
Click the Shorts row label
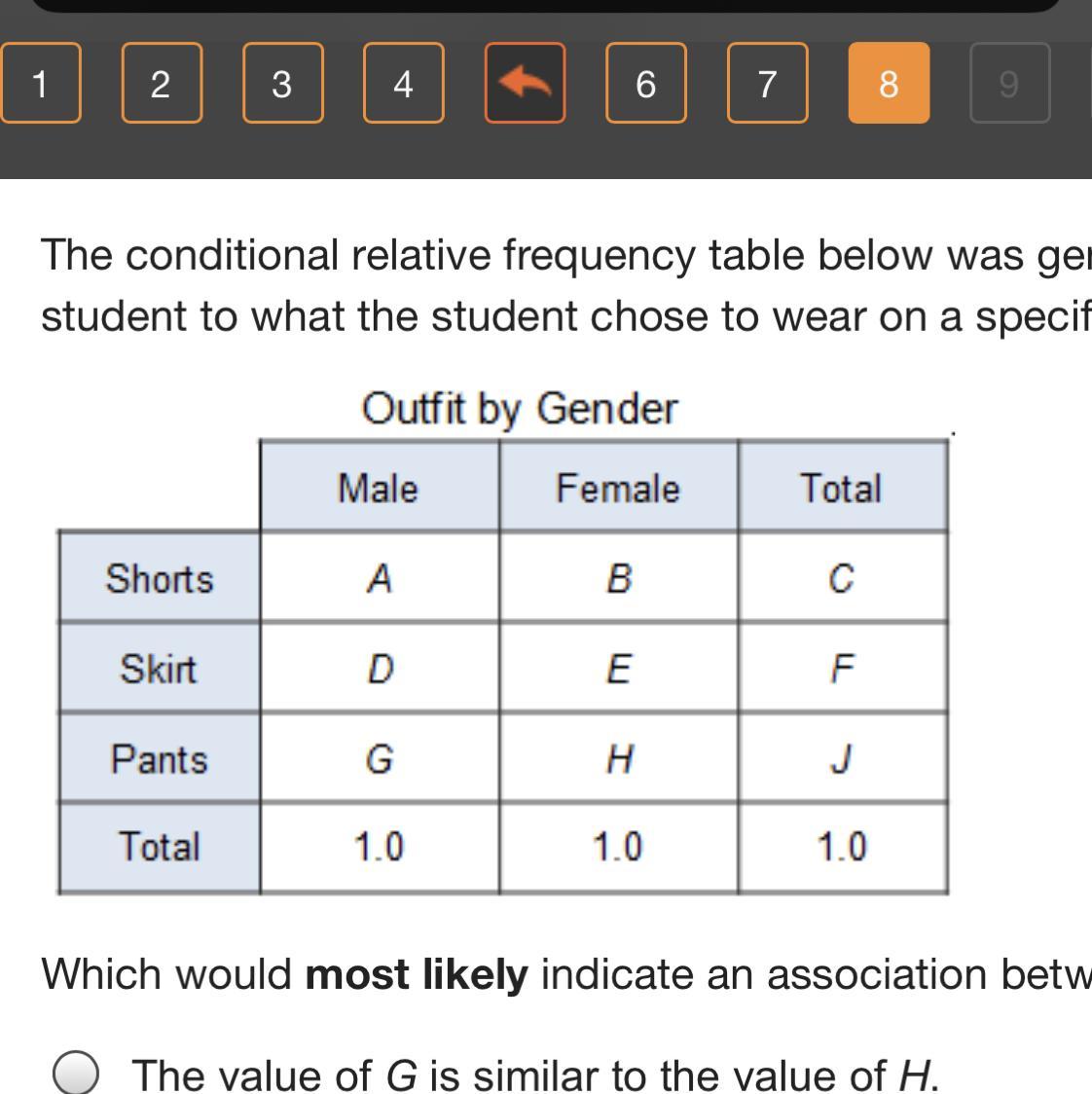(x=160, y=578)
